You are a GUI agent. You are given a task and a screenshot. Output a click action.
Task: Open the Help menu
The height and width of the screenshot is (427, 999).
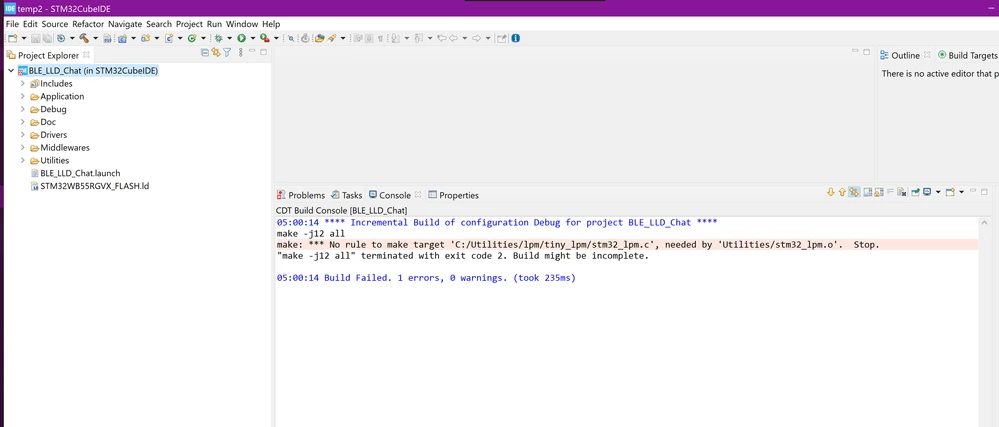(271, 24)
